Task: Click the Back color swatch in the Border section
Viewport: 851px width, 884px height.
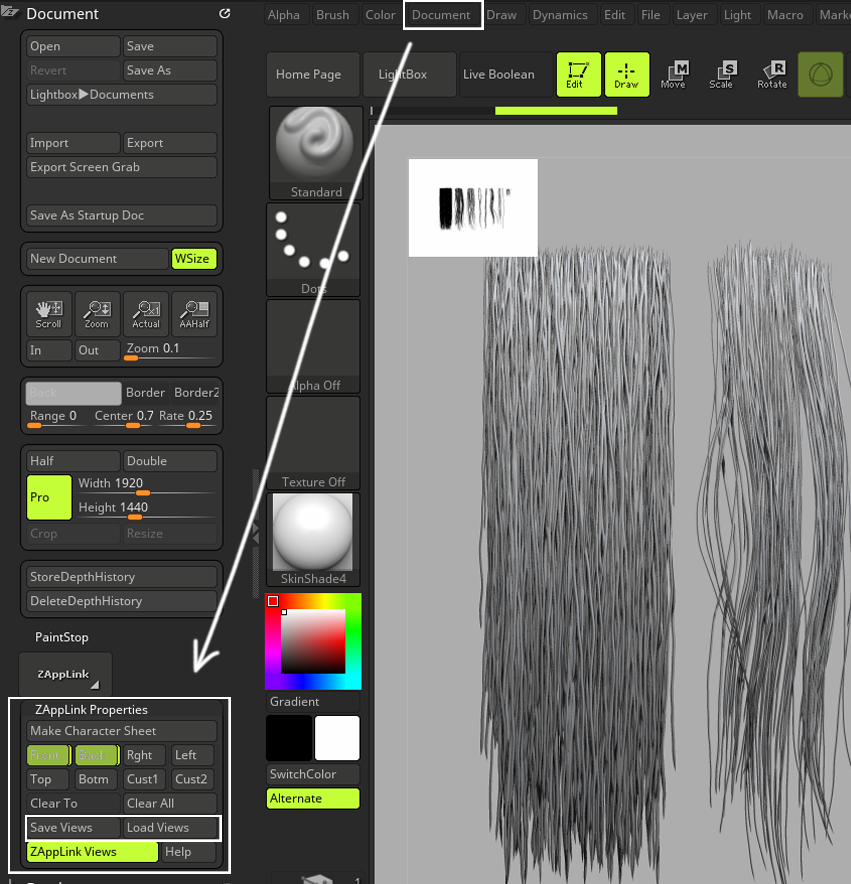Action: [73, 393]
